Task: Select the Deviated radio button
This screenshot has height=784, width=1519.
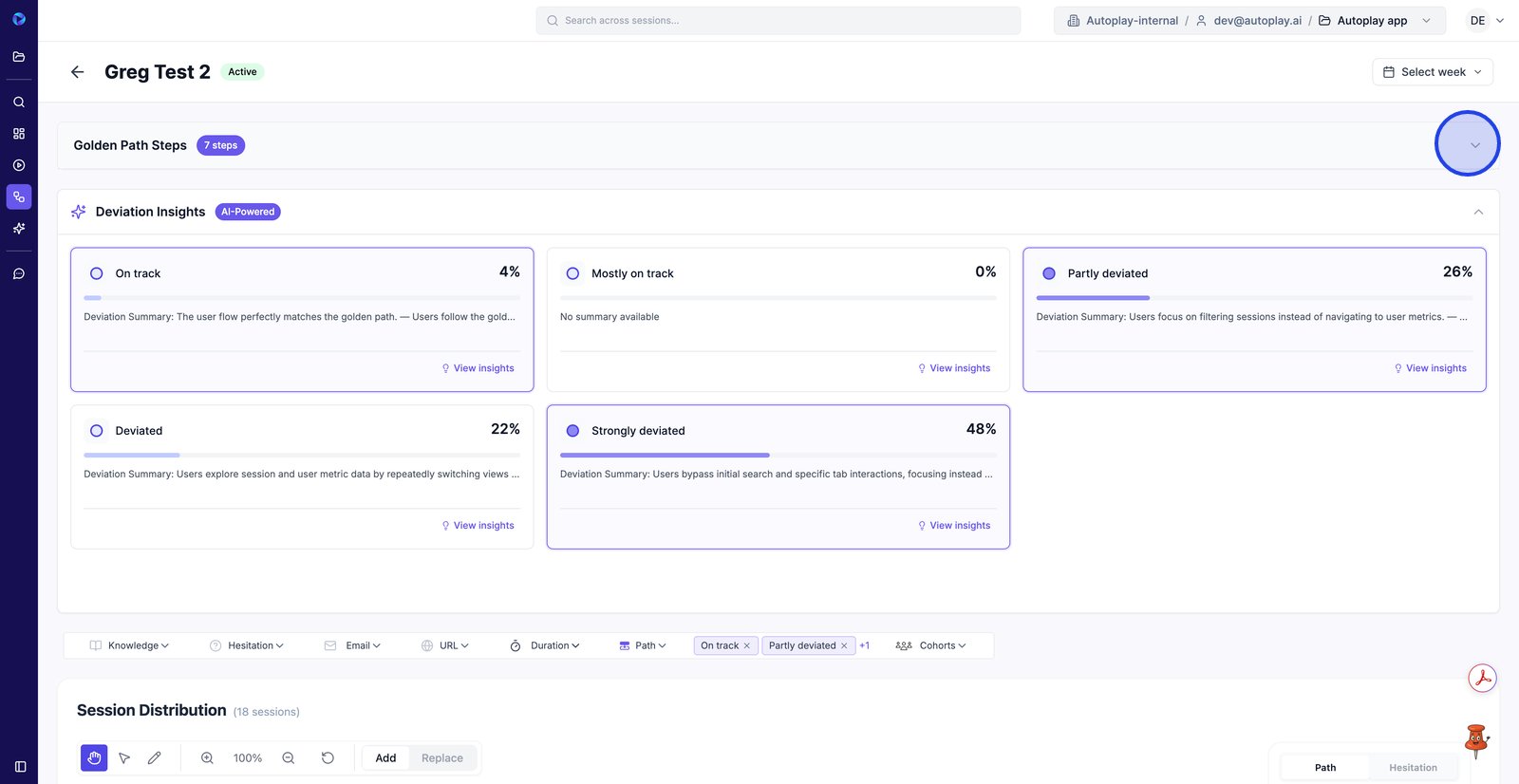Action: point(97,431)
